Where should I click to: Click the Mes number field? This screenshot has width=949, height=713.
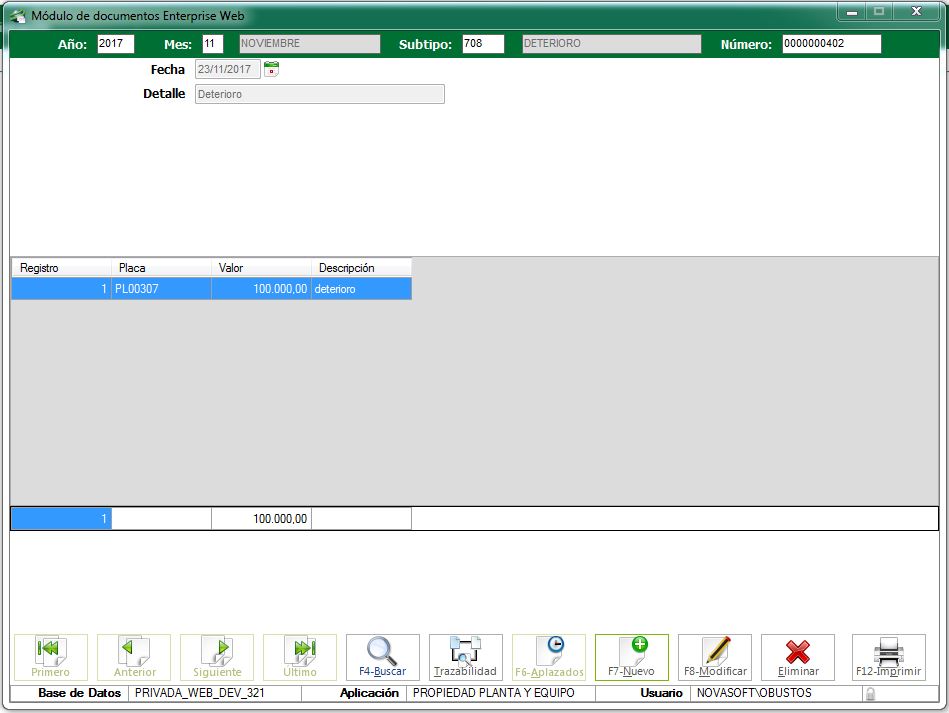point(212,44)
